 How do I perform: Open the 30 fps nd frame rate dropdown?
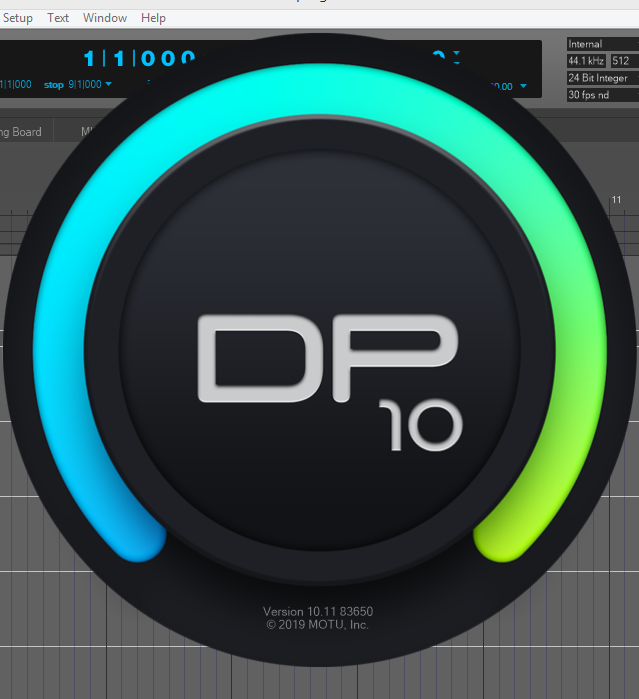[603, 95]
